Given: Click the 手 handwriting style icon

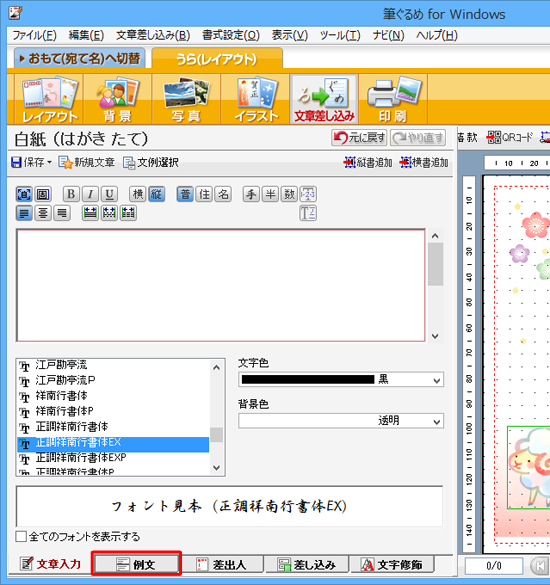Looking at the screenshot, I should 251,194.
